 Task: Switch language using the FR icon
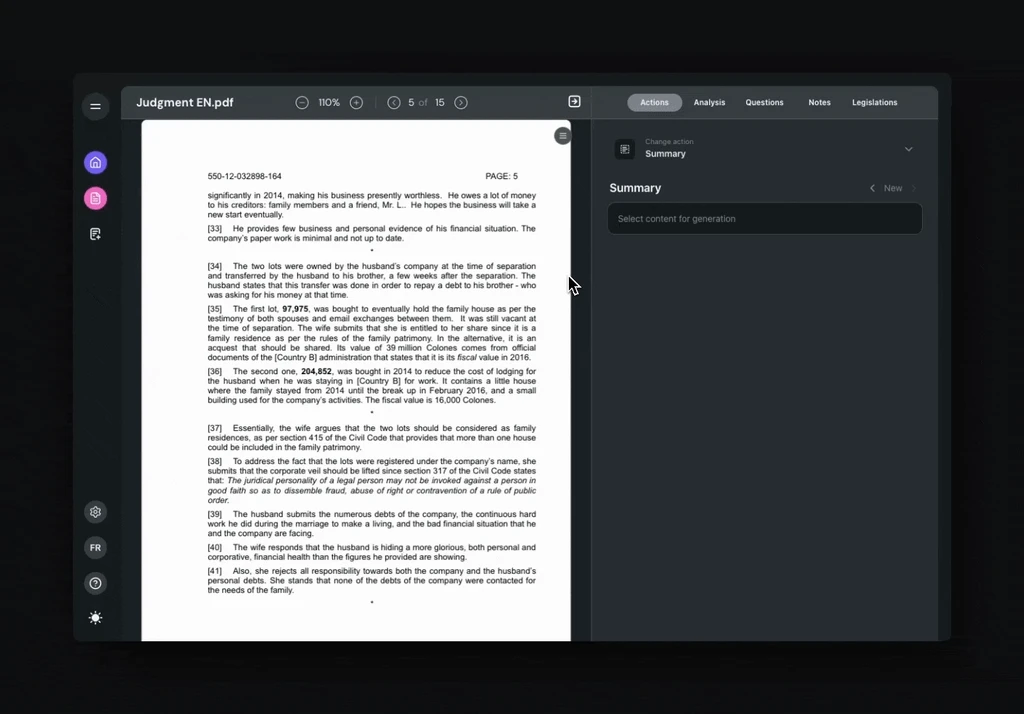click(95, 547)
